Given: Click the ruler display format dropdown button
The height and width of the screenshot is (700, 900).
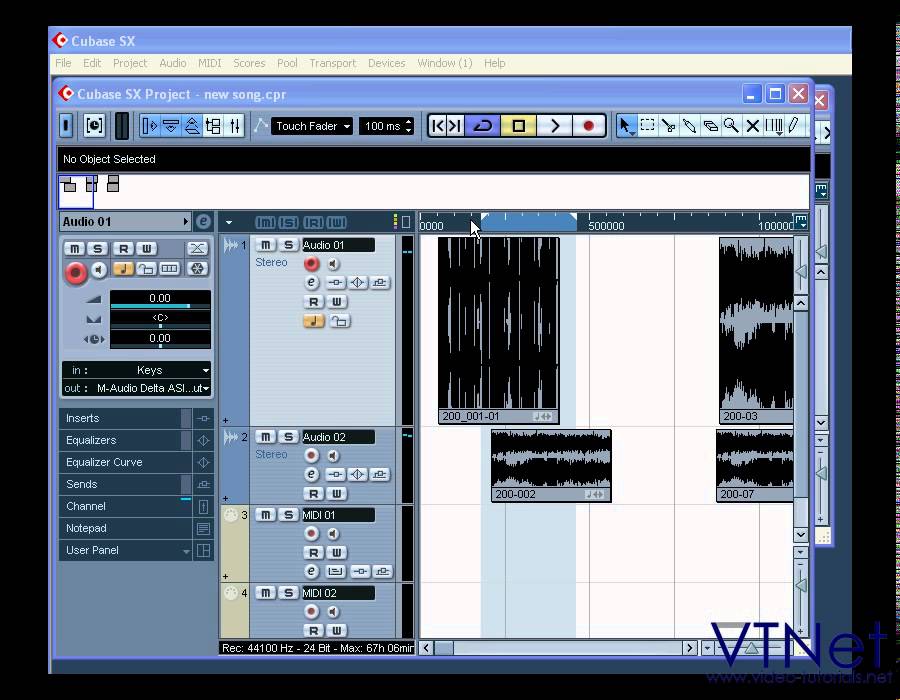Looking at the screenshot, I should [800, 221].
